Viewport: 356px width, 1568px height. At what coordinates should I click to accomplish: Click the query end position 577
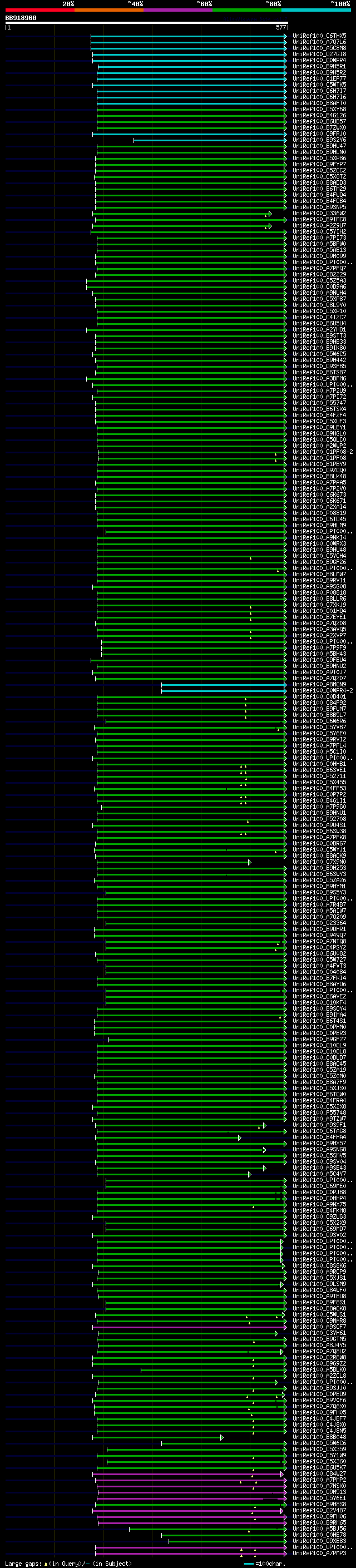[x=281, y=27]
